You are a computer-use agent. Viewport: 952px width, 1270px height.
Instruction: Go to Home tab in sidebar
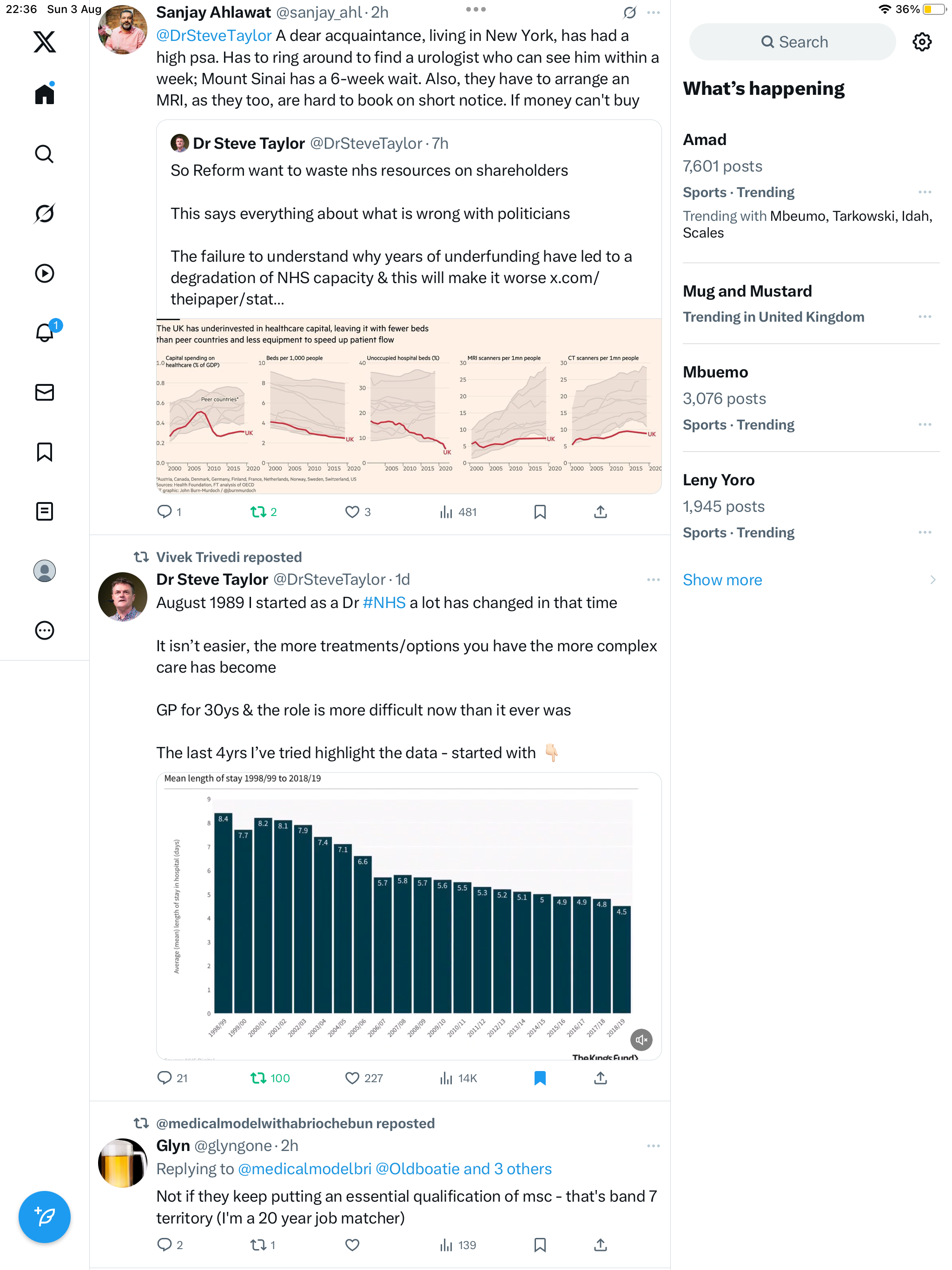pyautogui.click(x=44, y=94)
